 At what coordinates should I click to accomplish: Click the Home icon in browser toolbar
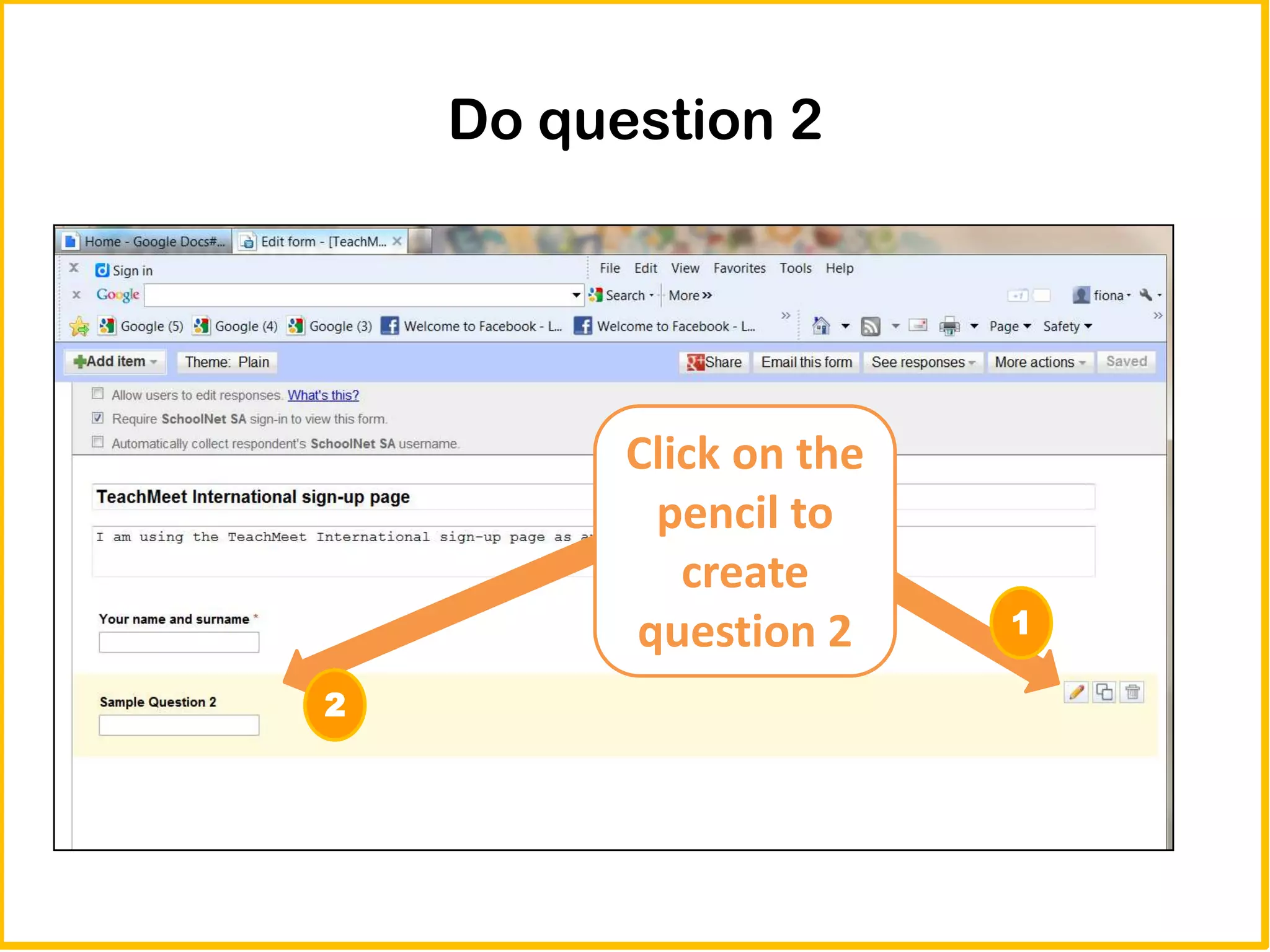point(821,325)
